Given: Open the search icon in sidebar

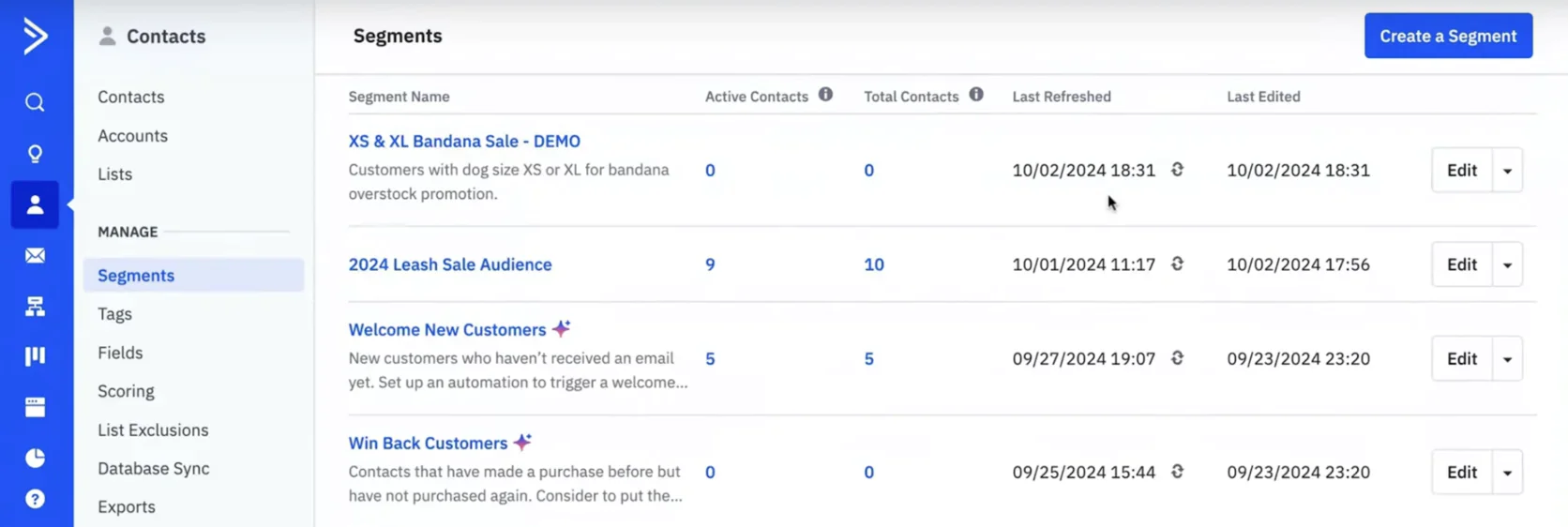Looking at the screenshot, I should click(x=35, y=102).
